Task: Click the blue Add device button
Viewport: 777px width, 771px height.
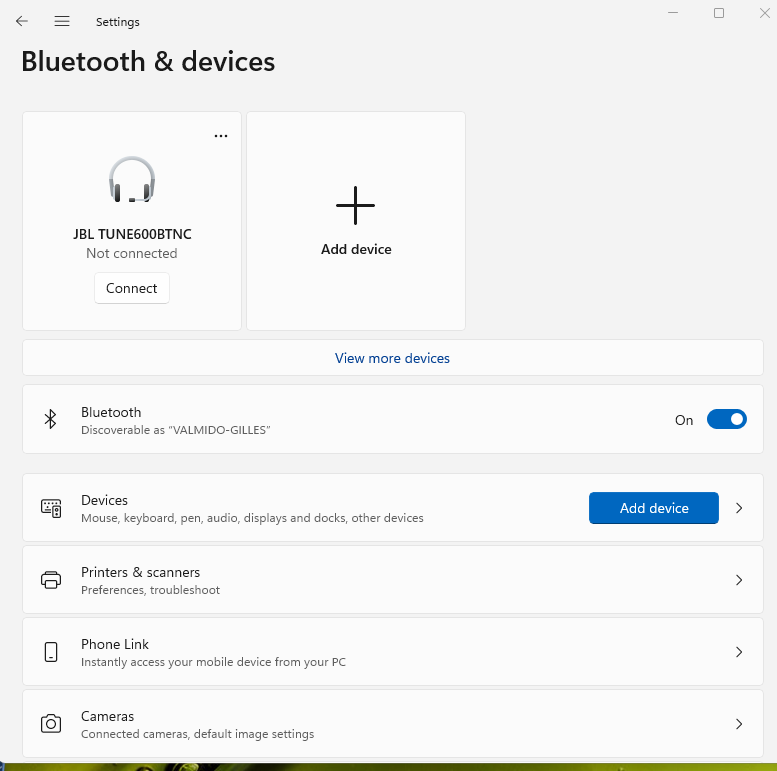Action: click(654, 508)
